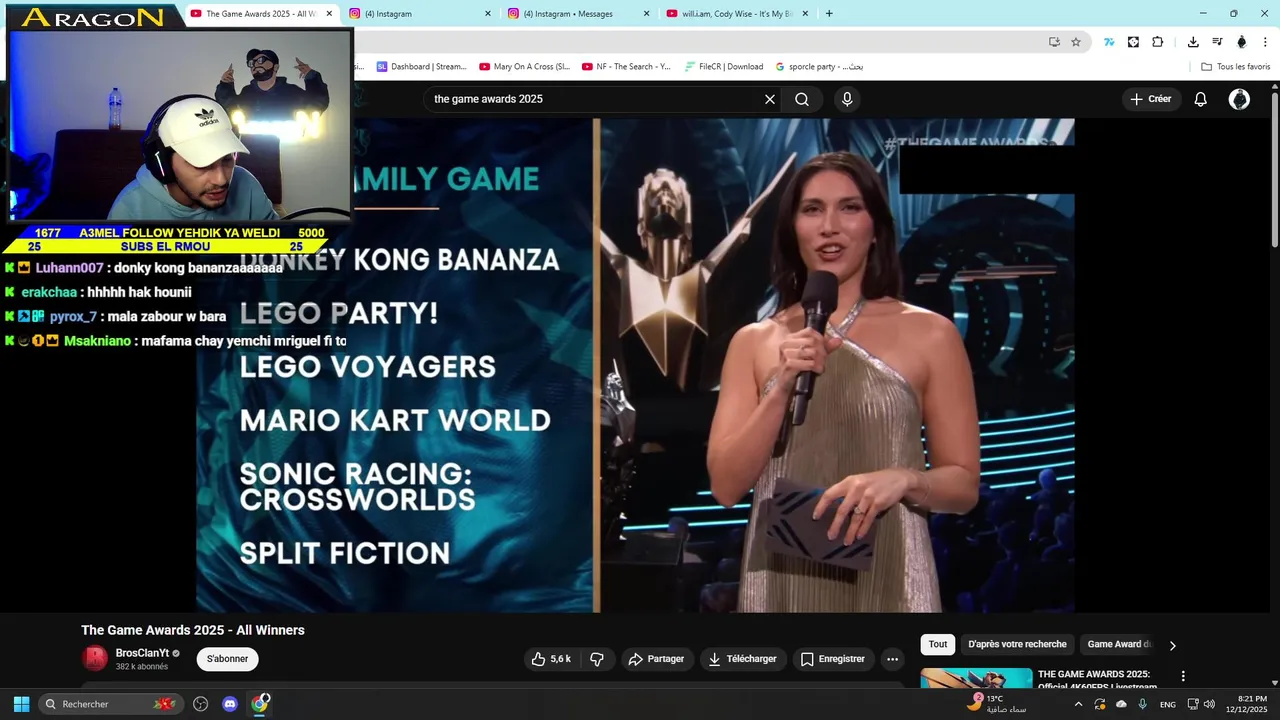Open more actions ellipsis under video
This screenshot has height=720, width=1280.
892,659
